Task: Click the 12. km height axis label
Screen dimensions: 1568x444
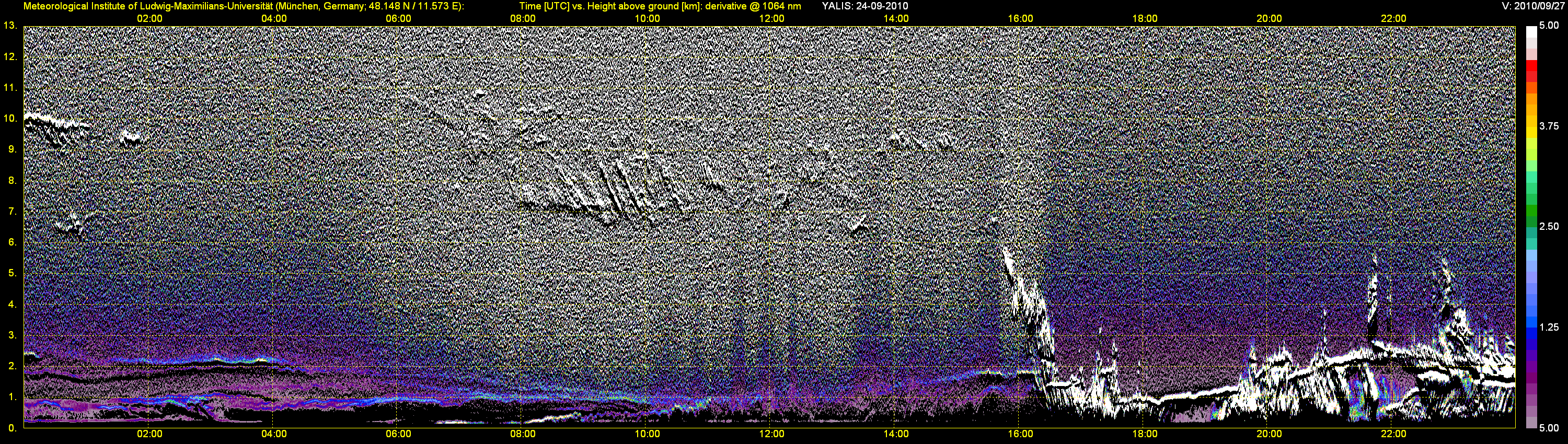Action: [10, 56]
